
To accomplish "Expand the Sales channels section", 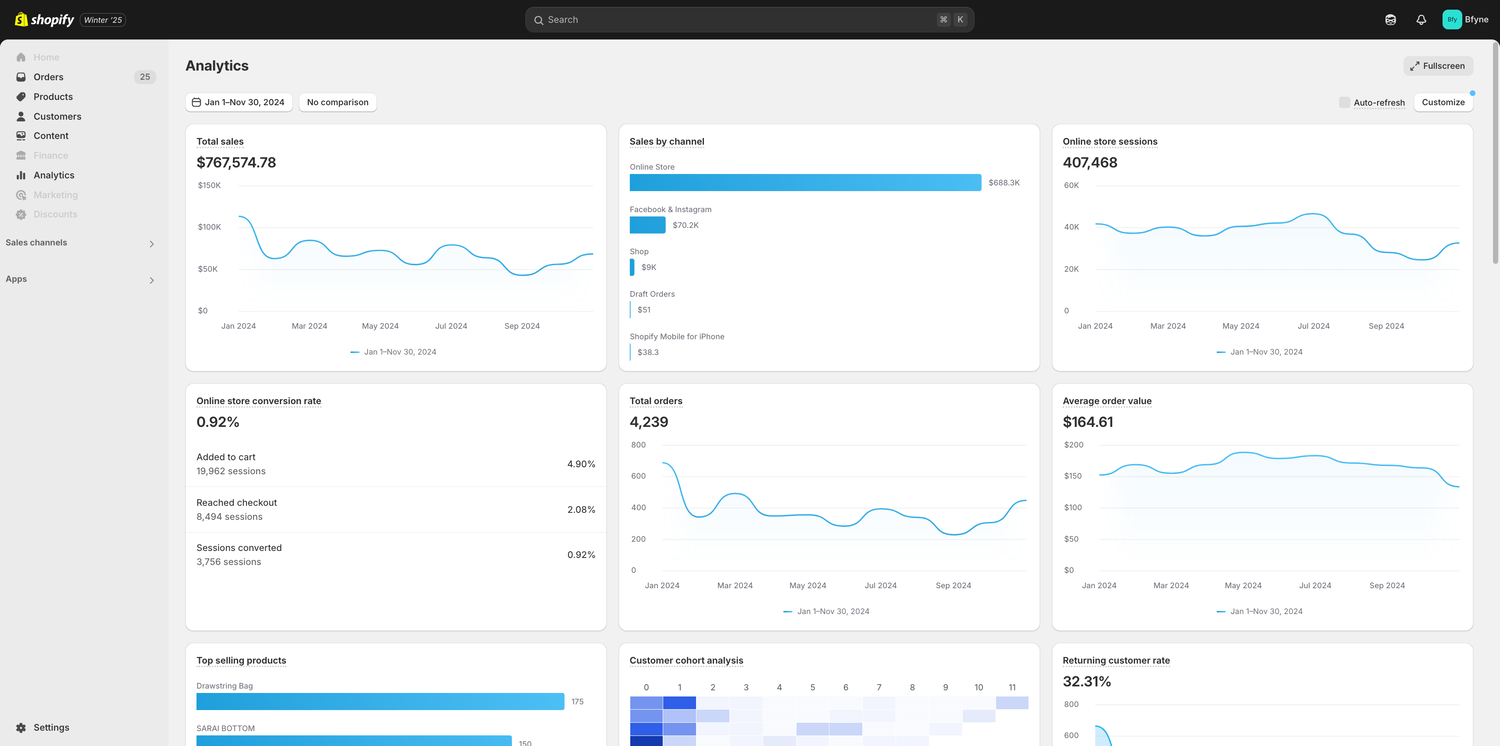I will 152,243.
